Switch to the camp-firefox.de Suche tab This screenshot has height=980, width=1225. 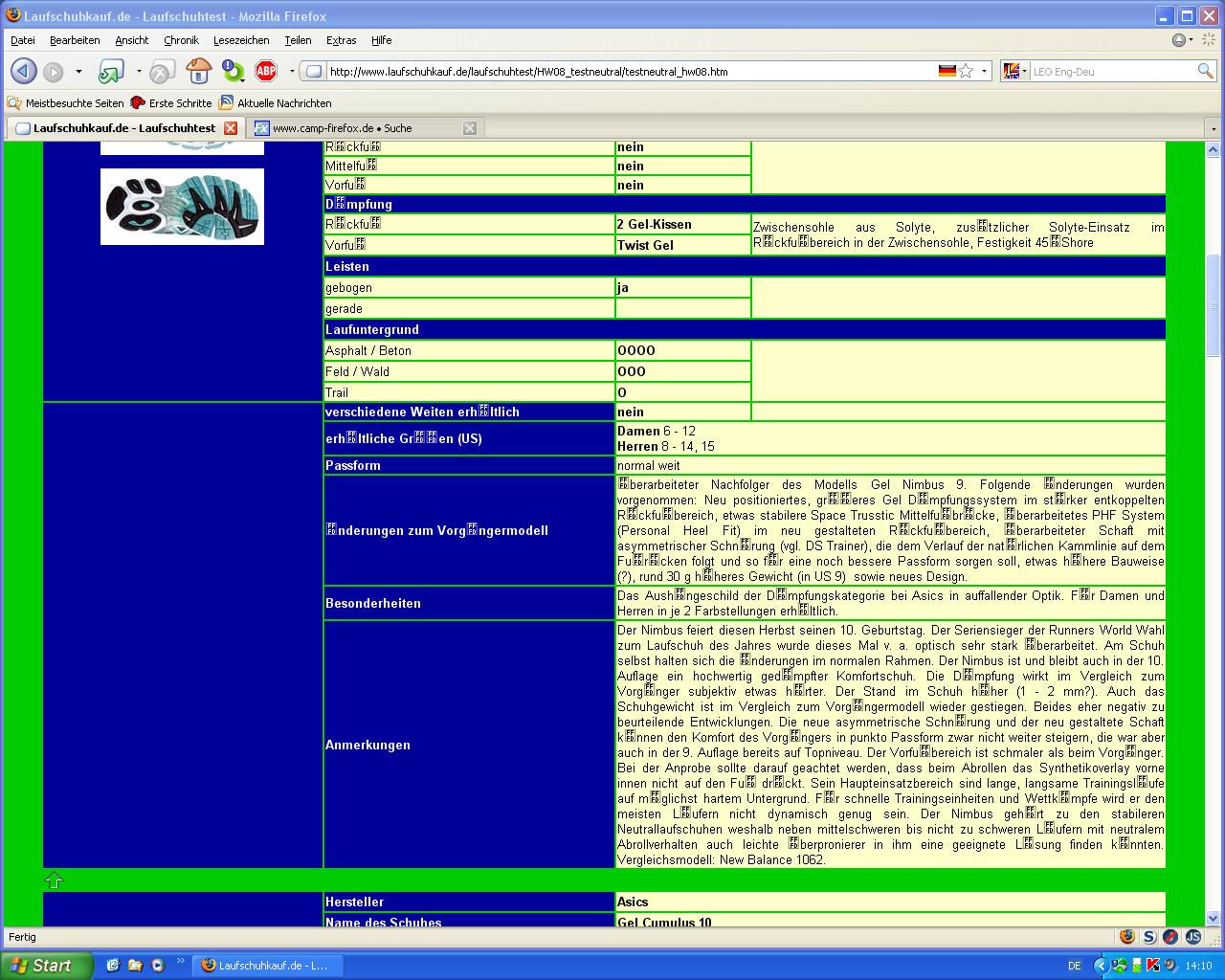(354, 128)
